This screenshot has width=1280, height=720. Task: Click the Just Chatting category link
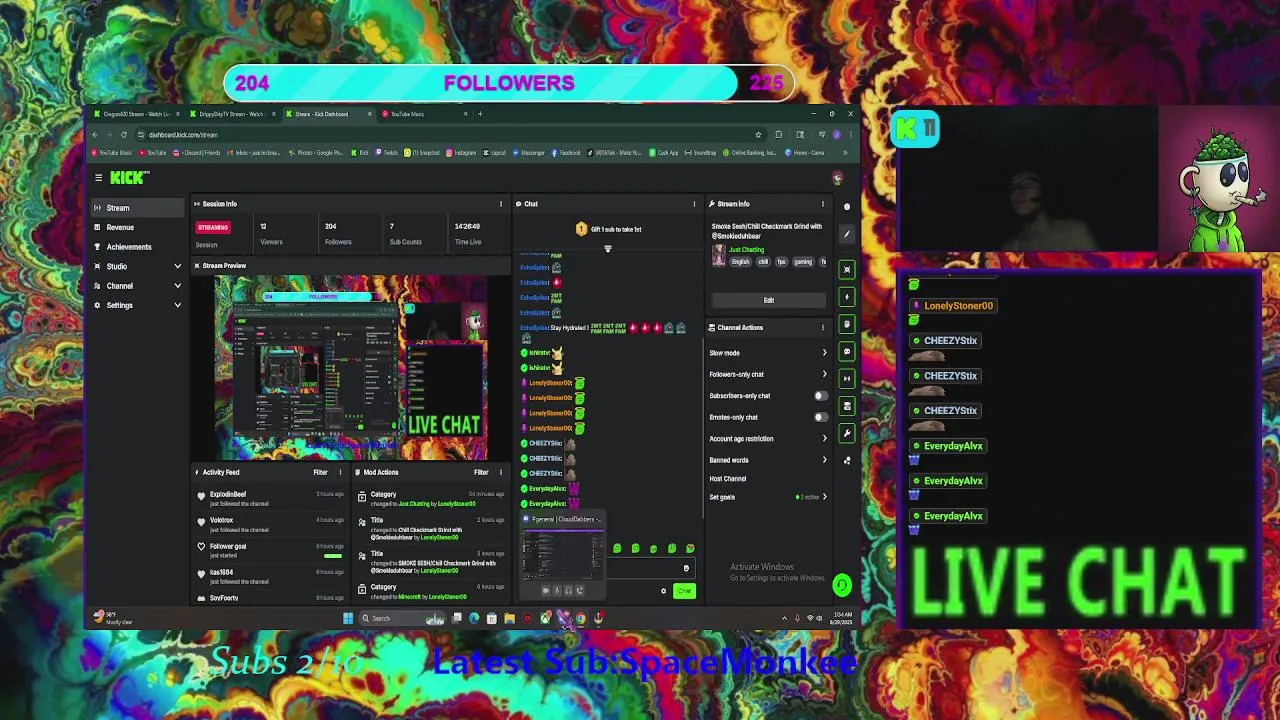pyautogui.click(x=748, y=250)
